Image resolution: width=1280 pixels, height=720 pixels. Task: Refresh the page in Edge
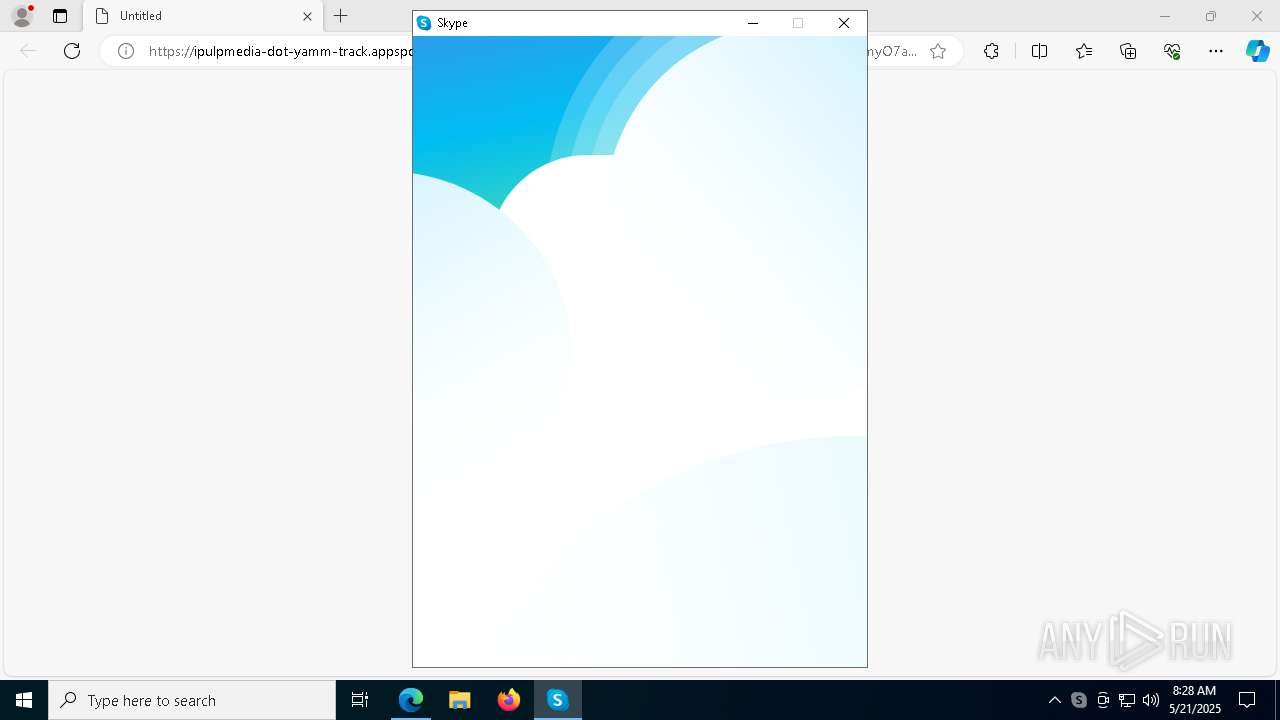point(72,51)
